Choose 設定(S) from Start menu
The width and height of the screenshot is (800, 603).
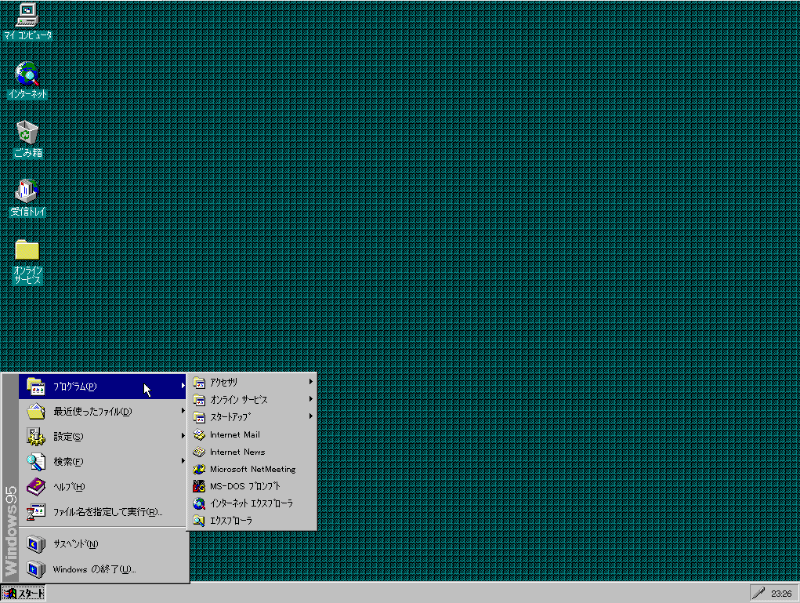point(104,436)
